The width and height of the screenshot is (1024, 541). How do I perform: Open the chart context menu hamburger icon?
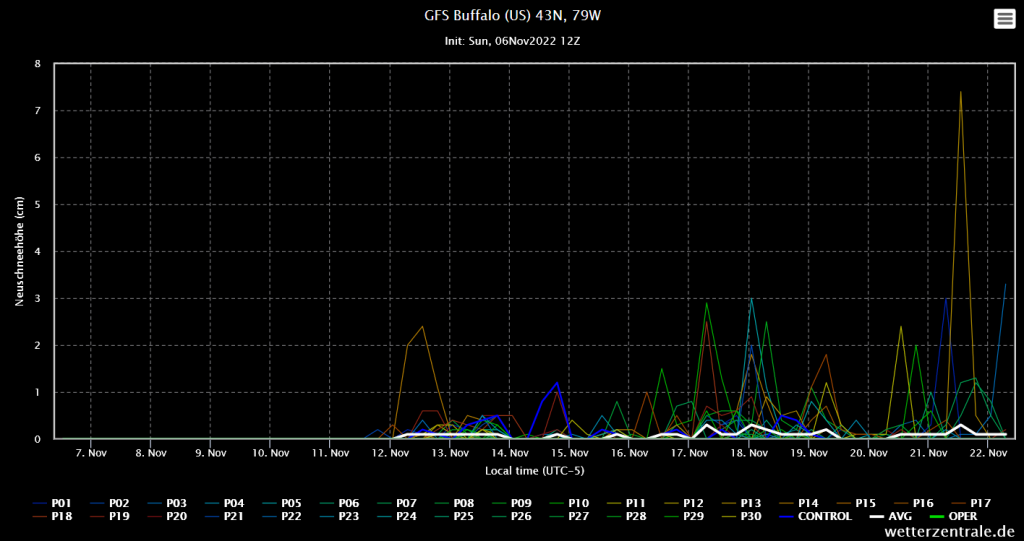point(1003,19)
